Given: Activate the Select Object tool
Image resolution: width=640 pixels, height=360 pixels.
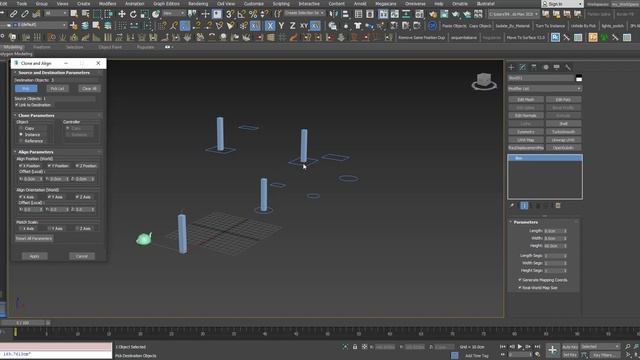Looking at the screenshot, I should (x=74, y=14).
